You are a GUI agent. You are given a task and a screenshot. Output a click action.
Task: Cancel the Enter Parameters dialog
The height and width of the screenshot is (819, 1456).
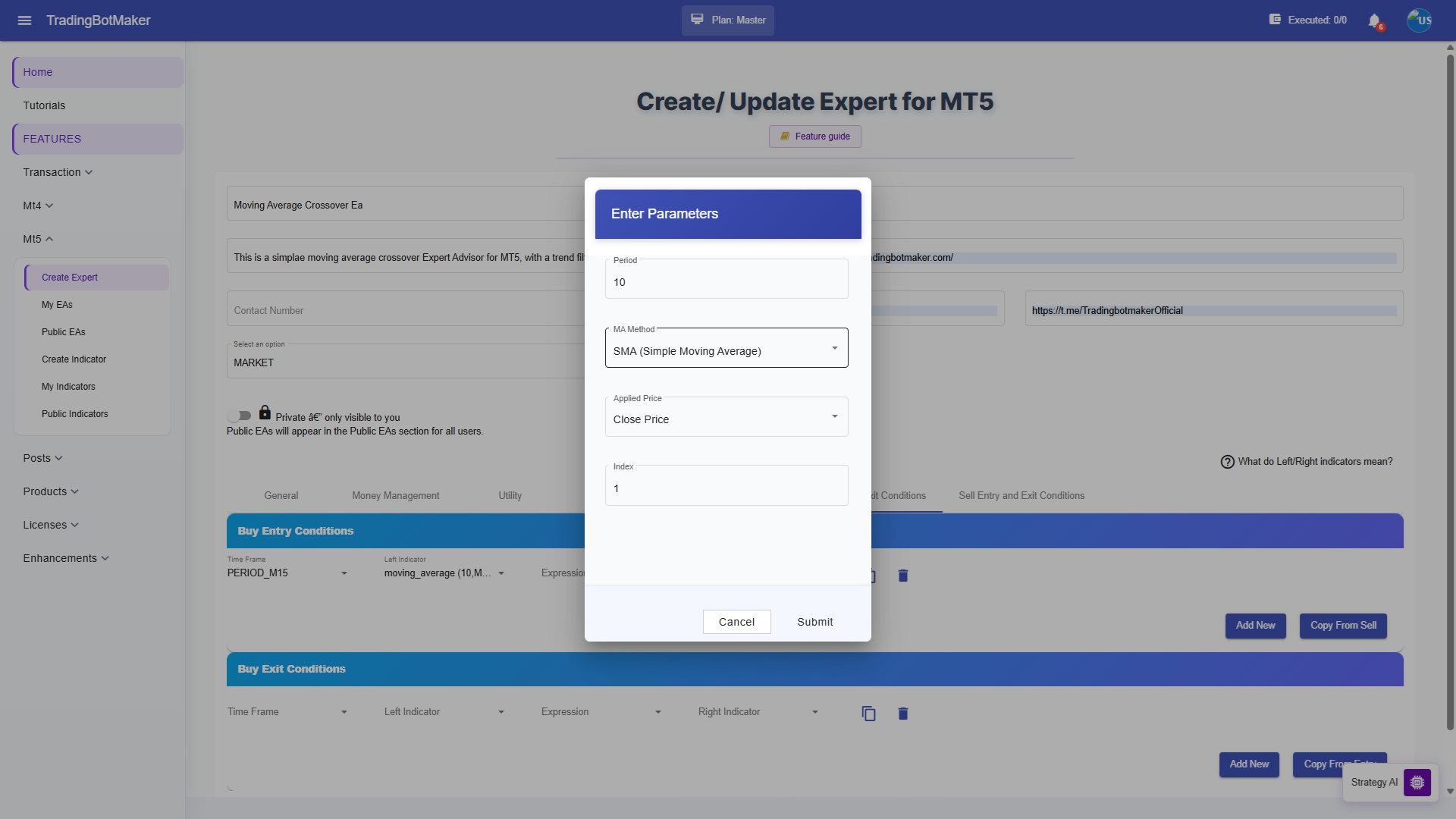point(736,622)
